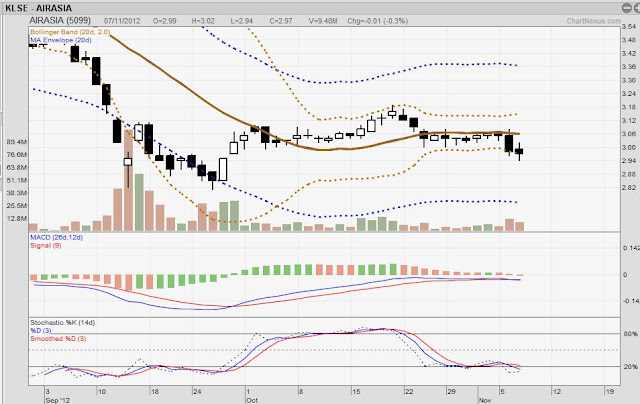Select the date 07/11/2012 in the header
Viewport: 640px width, 404px height.
(122, 21)
